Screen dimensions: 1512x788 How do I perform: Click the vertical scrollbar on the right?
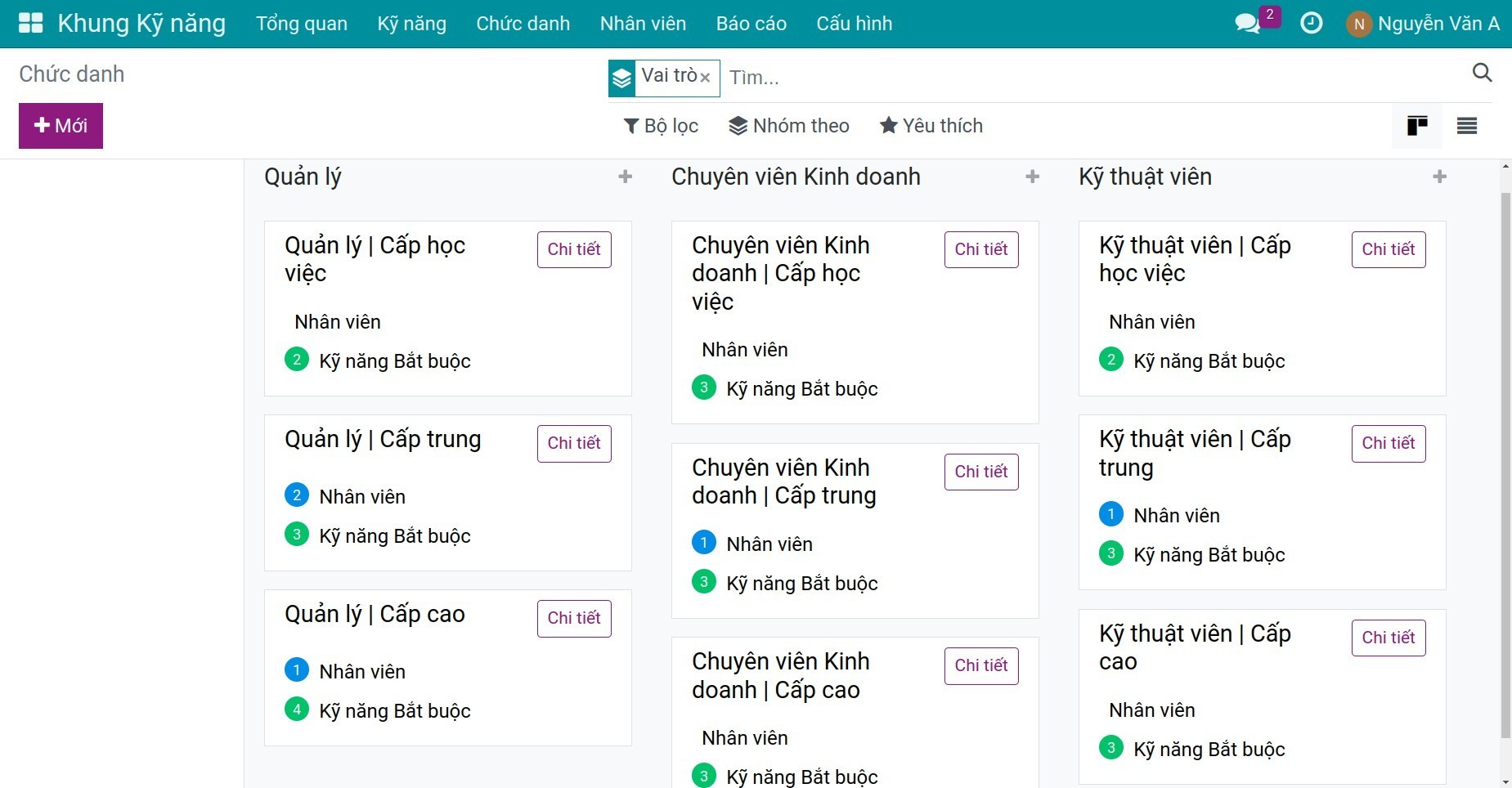pos(1506,466)
